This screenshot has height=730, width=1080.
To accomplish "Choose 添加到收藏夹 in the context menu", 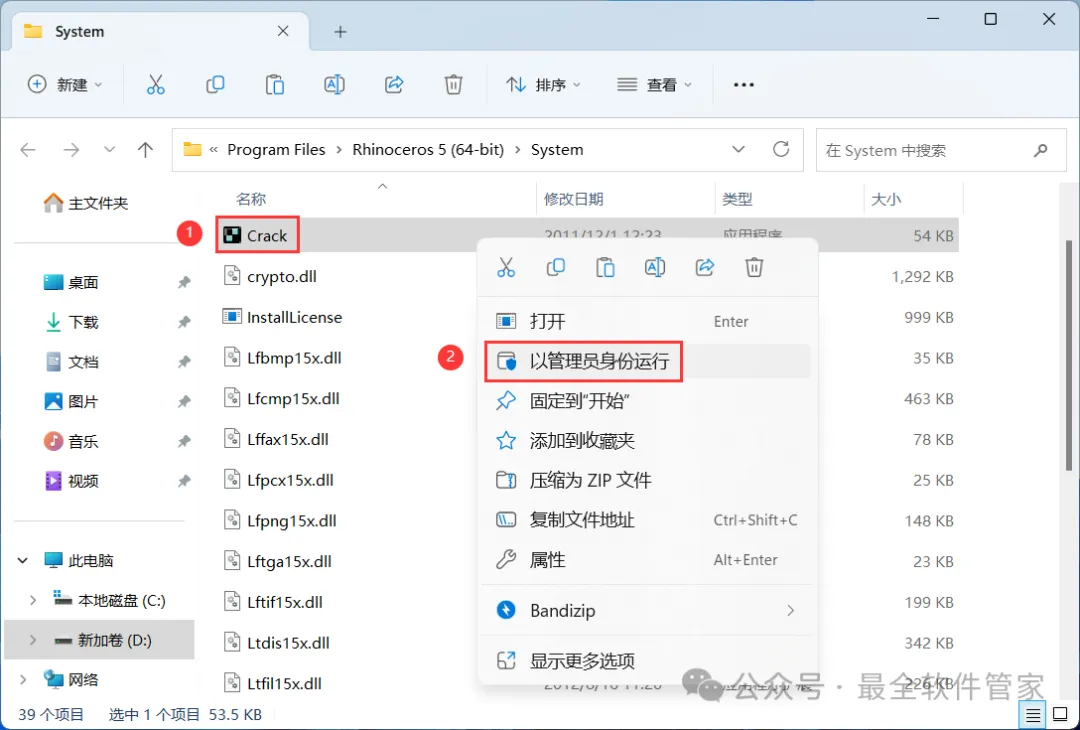I will [x=647, y=441].
